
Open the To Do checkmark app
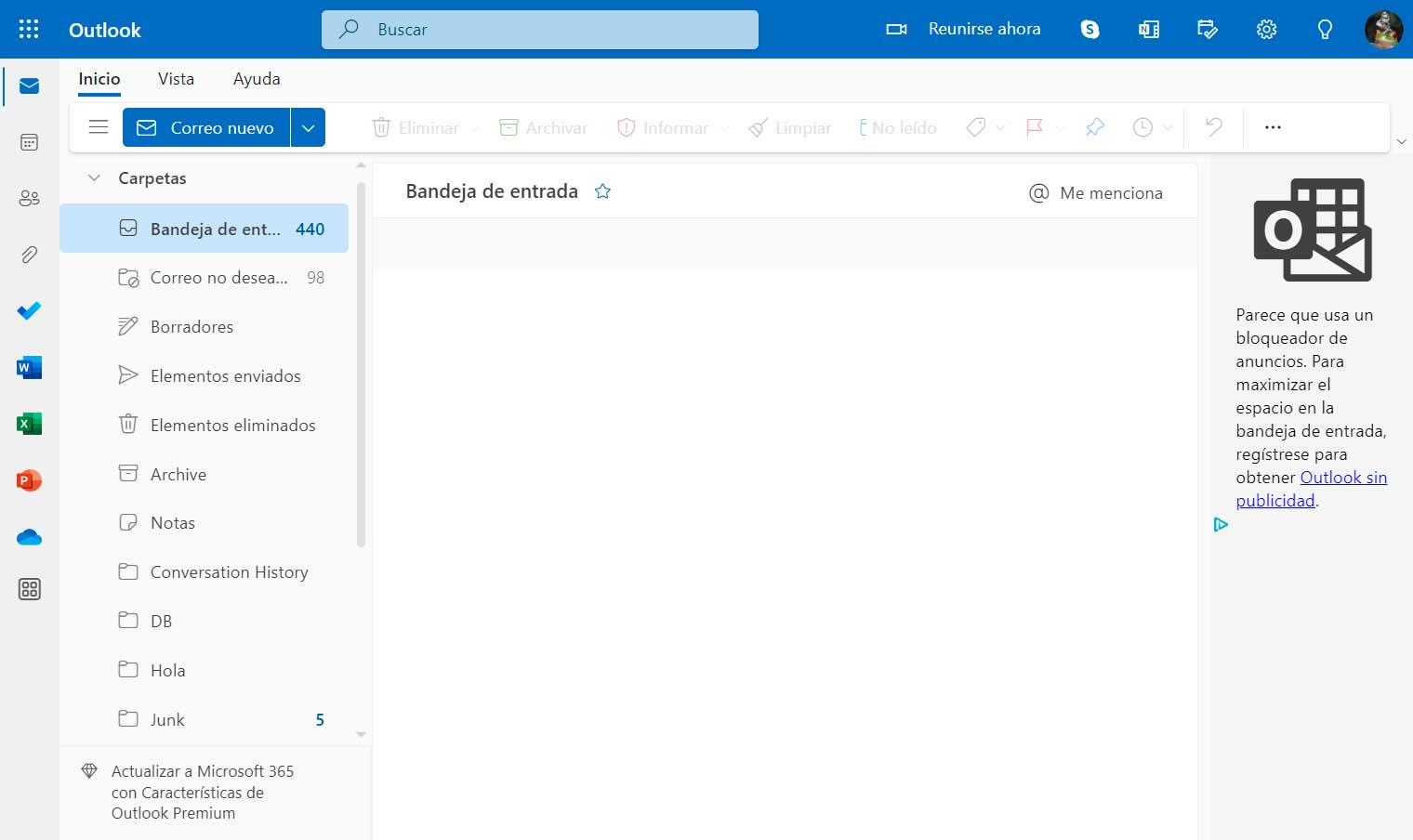[29, 310]
